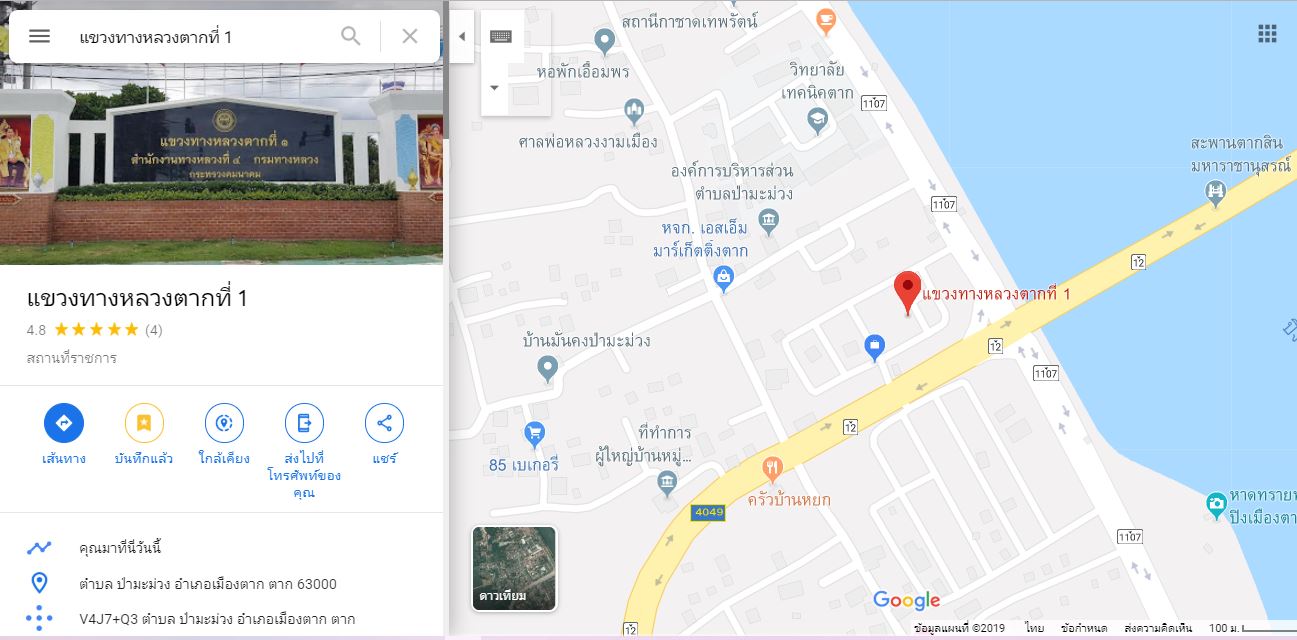Click the ข้อกำหนด terms link
1297x640 pixels.
1084,628
